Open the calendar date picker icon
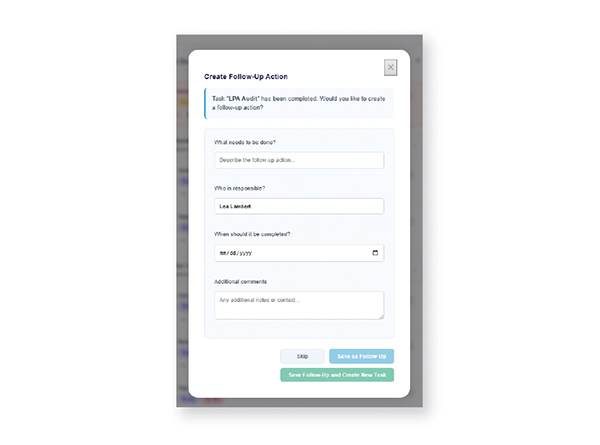Viewport: 600px width, 445px height. pyautogui.click(x=375, y=253)
